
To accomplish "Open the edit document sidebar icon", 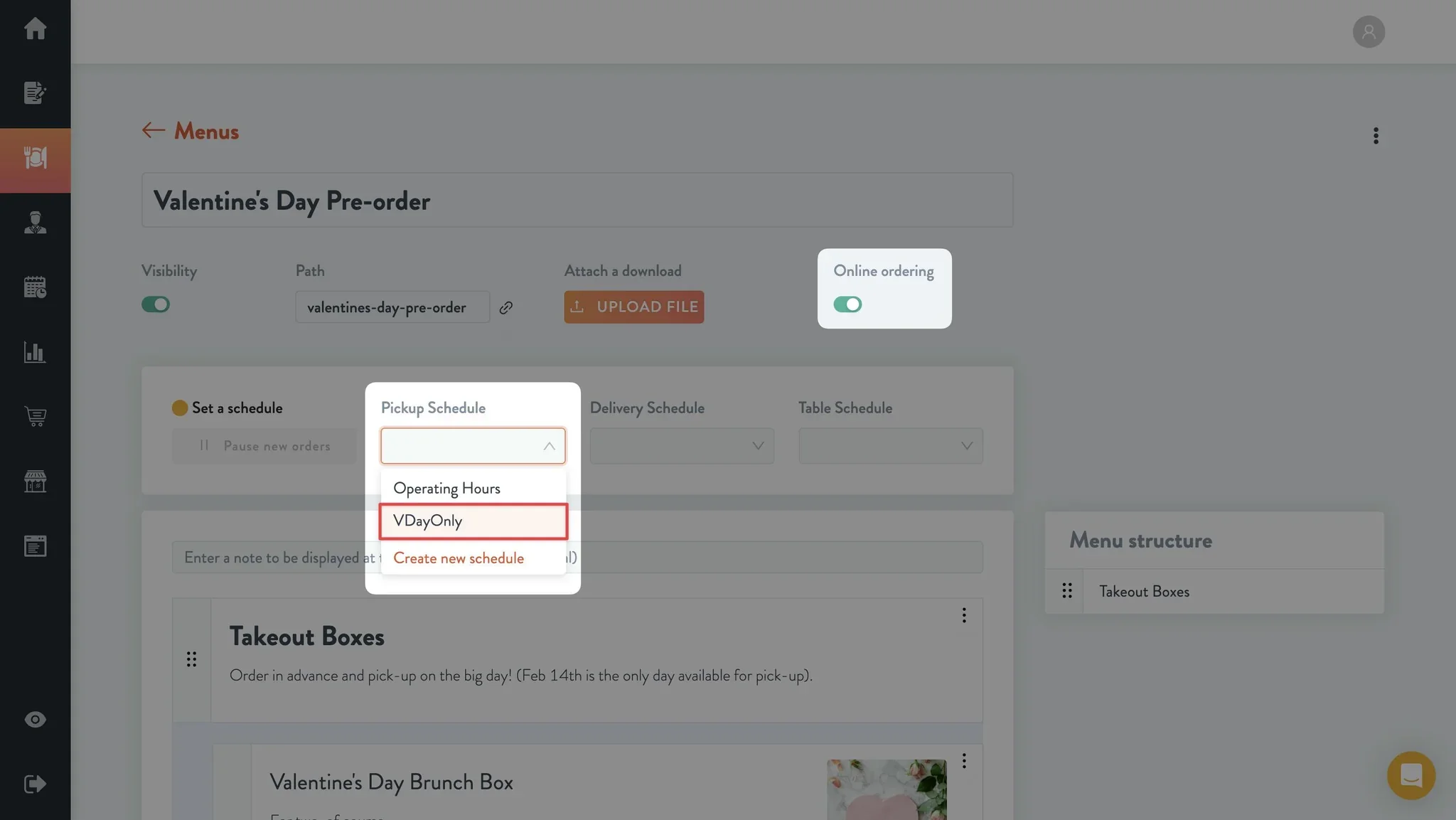I will coord(35,92).
